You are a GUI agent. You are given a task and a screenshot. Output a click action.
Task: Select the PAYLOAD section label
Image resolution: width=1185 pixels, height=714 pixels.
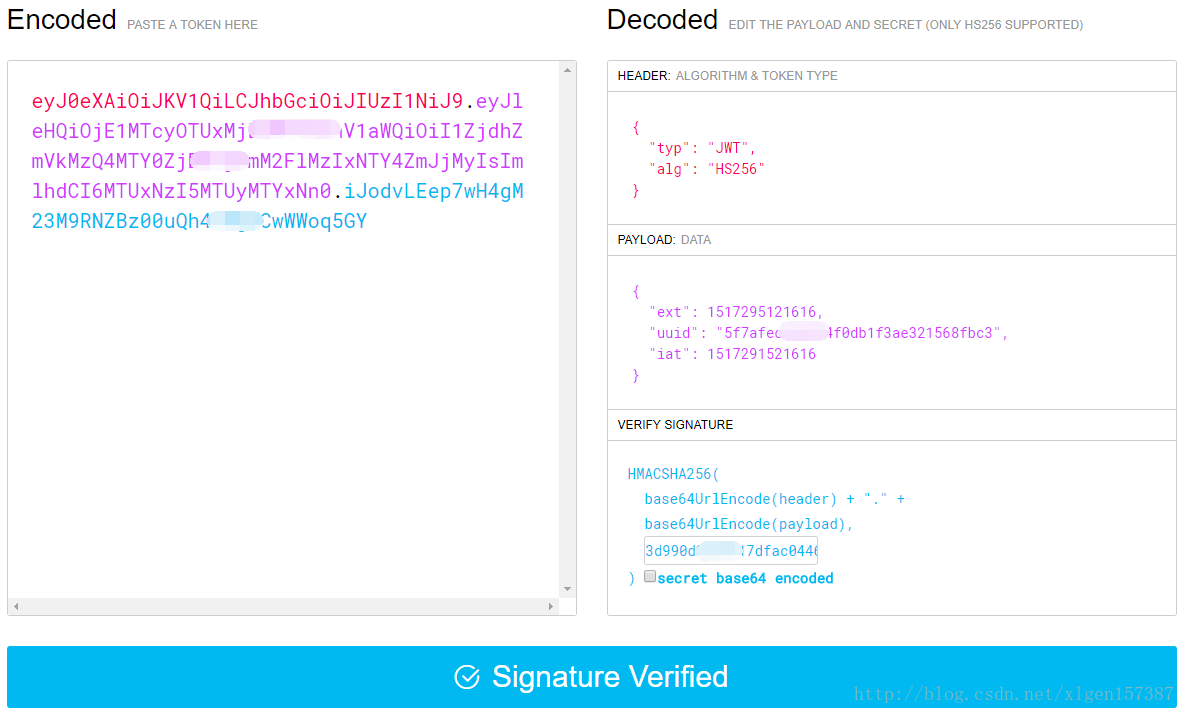click(646, 240)
